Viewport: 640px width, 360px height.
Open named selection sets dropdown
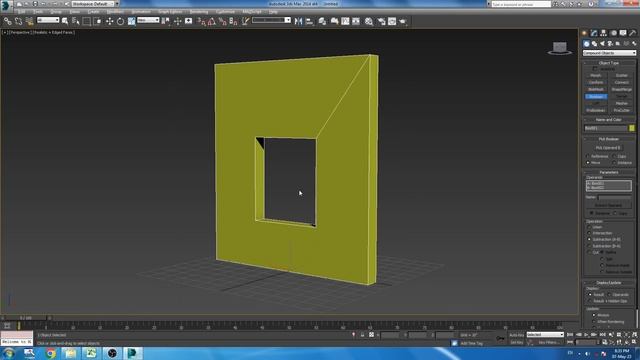point(271,20)
